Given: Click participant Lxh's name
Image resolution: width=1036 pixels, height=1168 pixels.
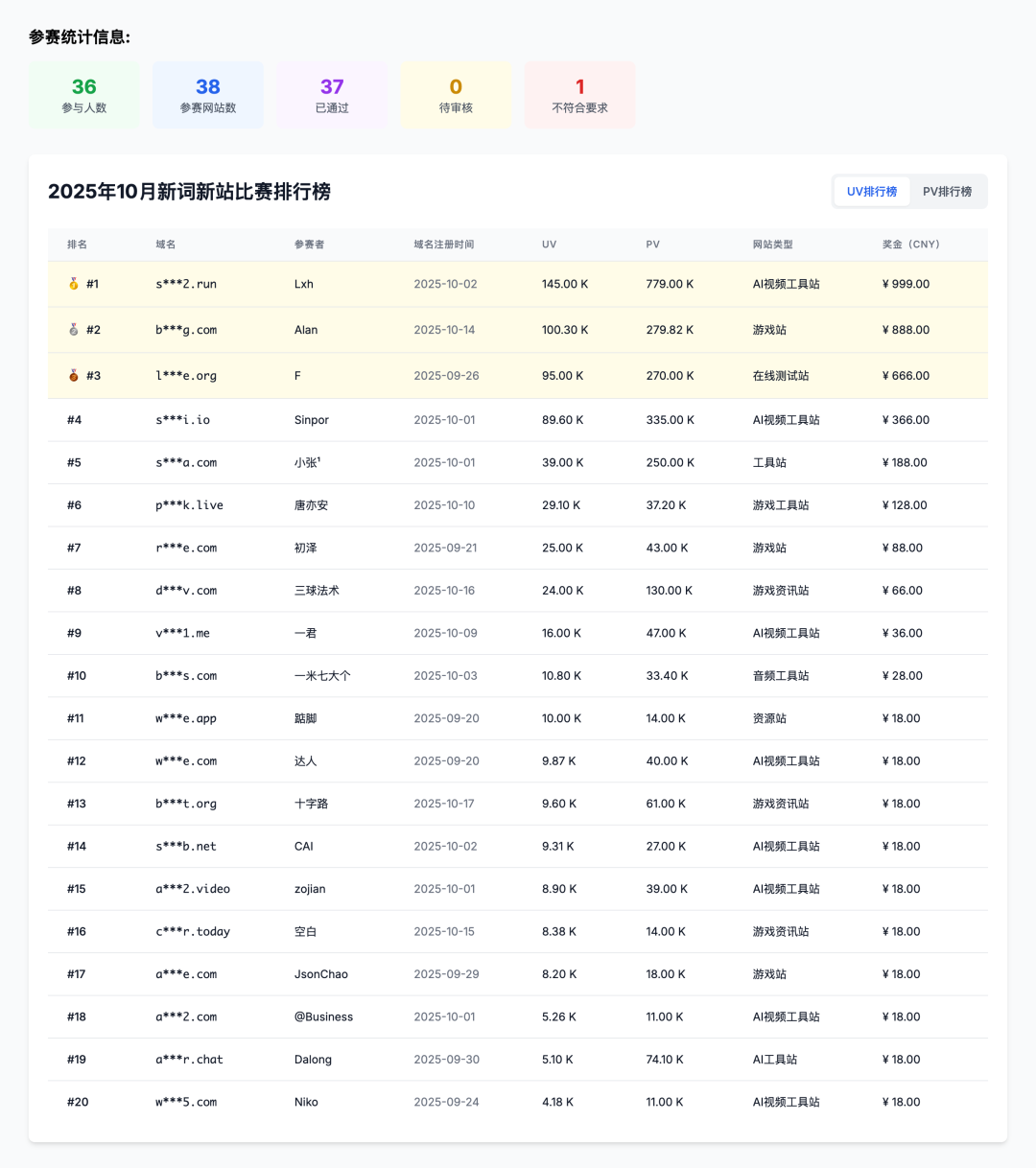Looking at the screenshot, I should pos(304,284).
